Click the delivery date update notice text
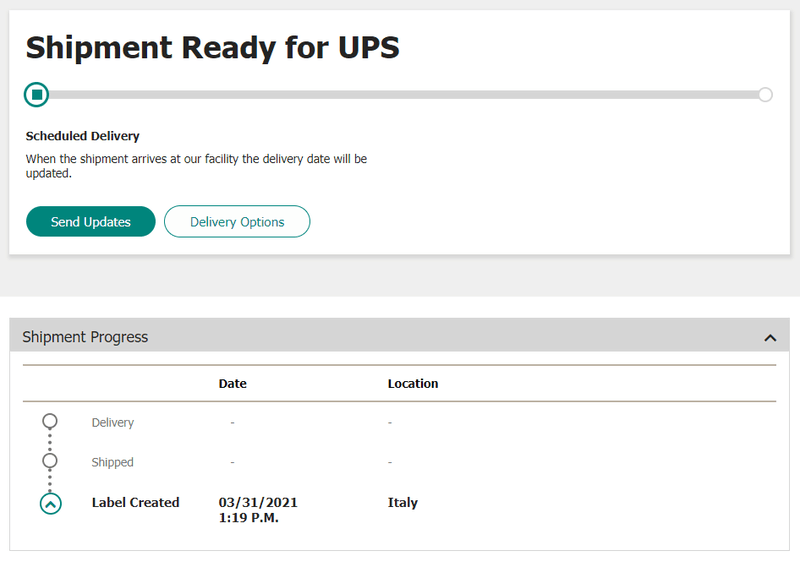Screen dimensions: 800x567 196,166
